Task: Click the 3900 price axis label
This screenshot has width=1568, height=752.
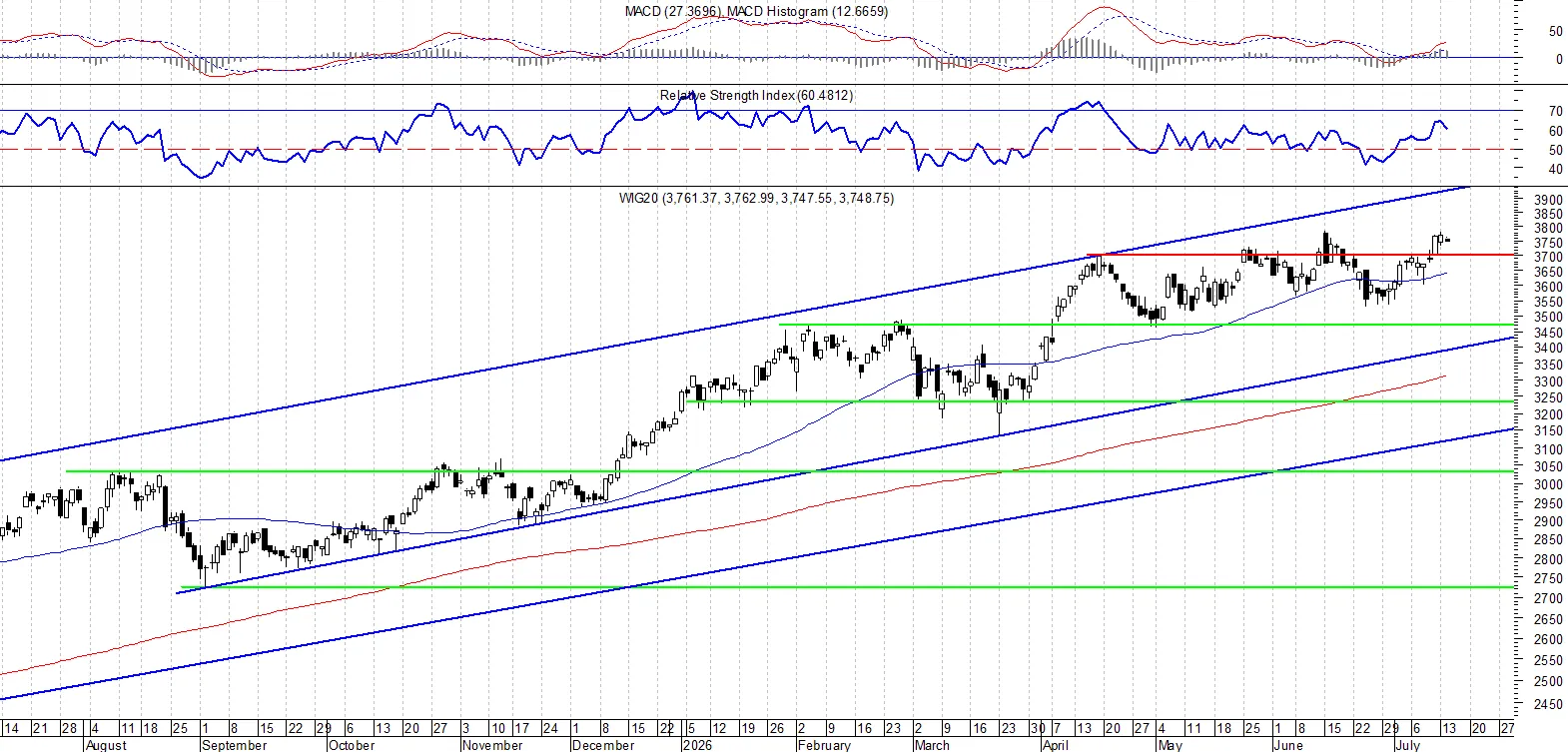Action: coord(1548,200)
